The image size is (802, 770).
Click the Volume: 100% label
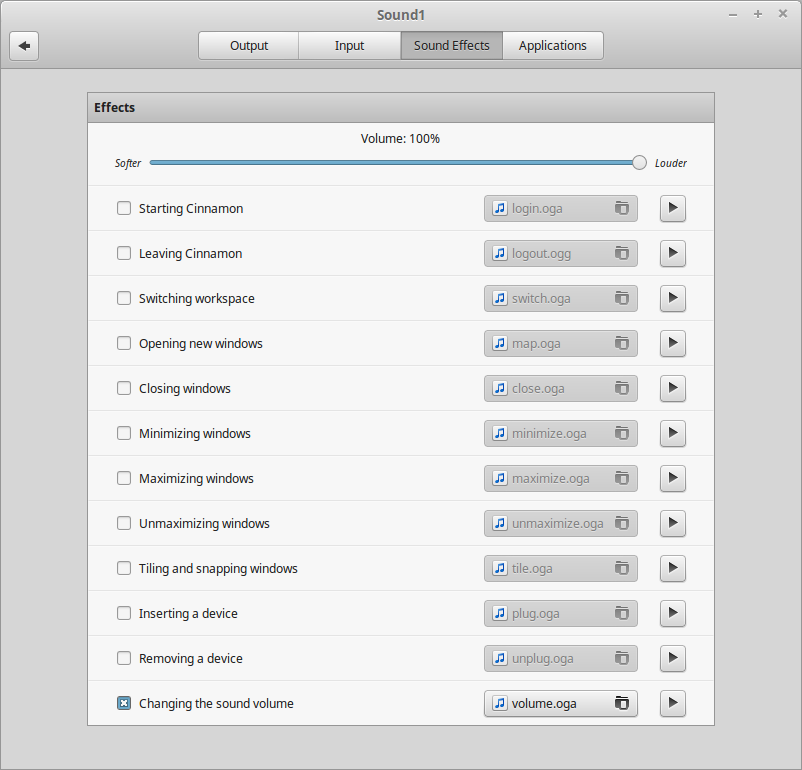[400, 139]
